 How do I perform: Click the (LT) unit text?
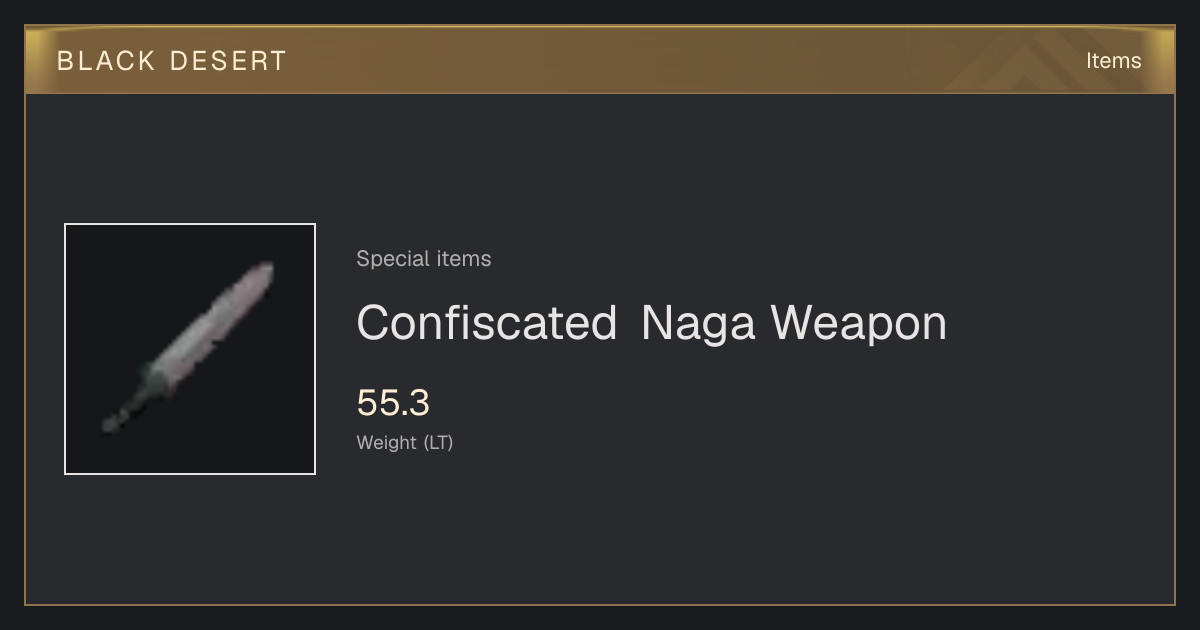pos(438,443)
